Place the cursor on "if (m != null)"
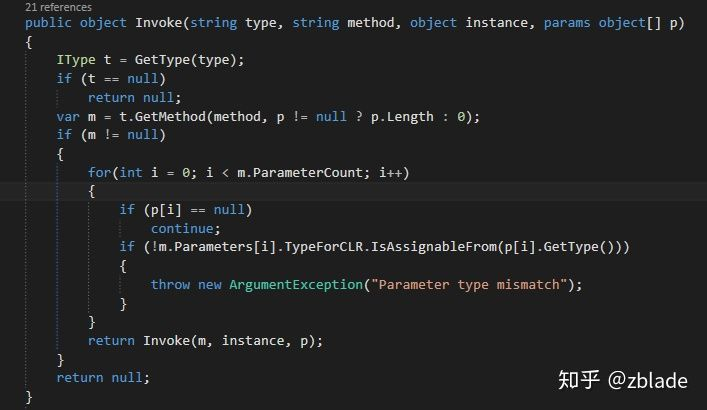Viewport: 707px width, 410px height. 111,135
